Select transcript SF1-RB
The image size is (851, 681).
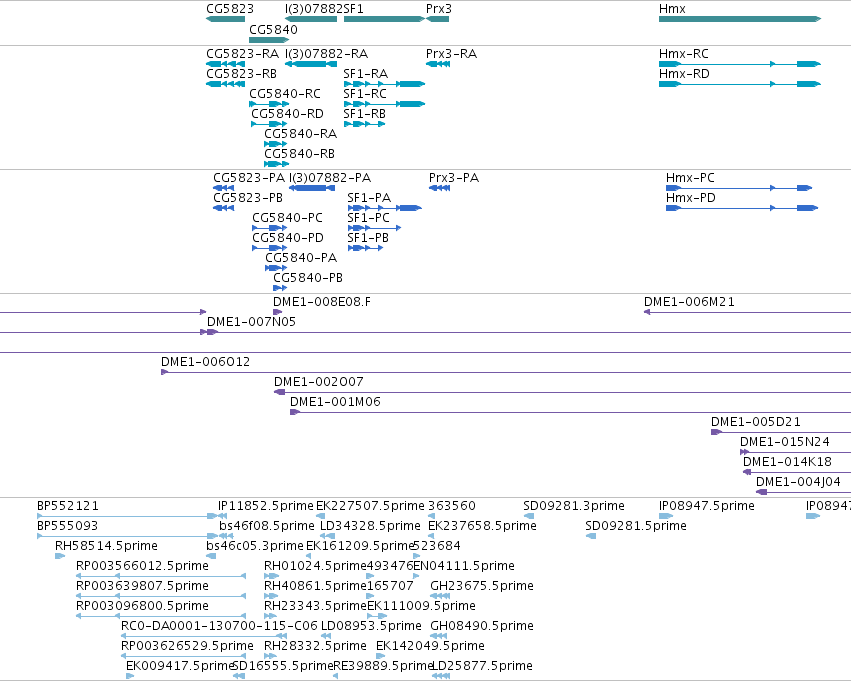pyautogui.click(x=365, y=124)
